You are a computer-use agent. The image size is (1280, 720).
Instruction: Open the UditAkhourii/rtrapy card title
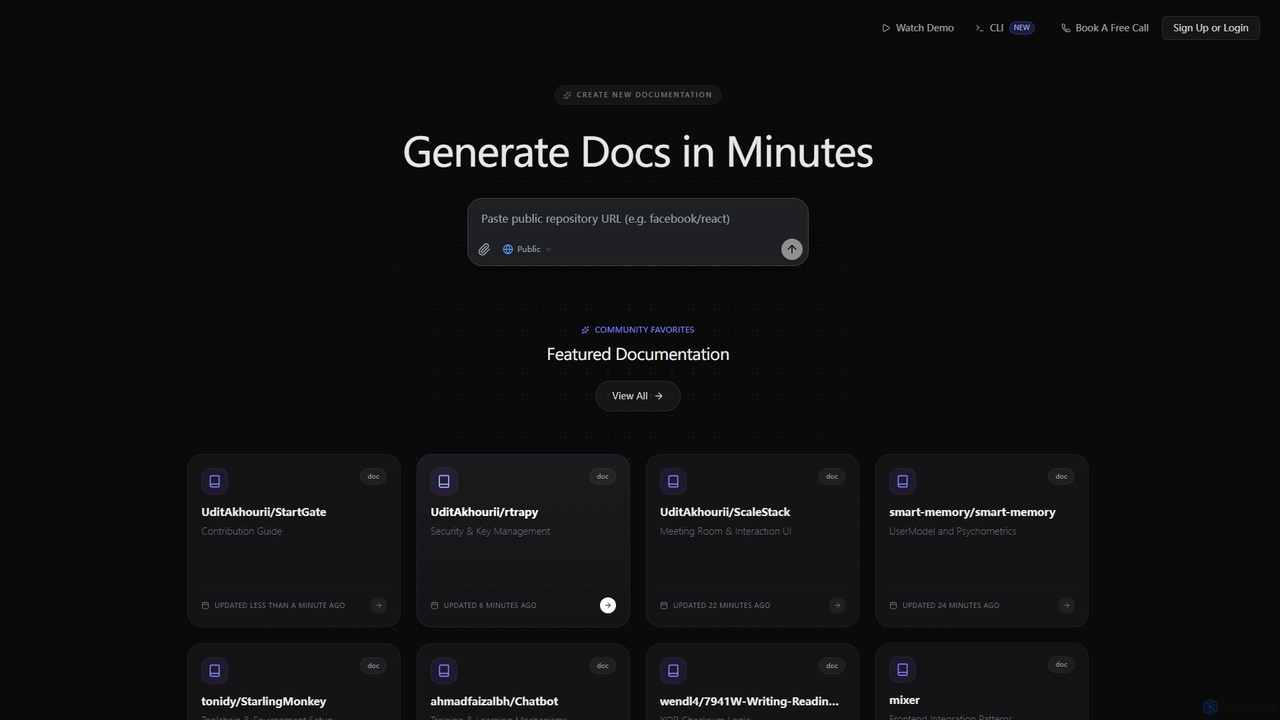click(x=485, y=512)
